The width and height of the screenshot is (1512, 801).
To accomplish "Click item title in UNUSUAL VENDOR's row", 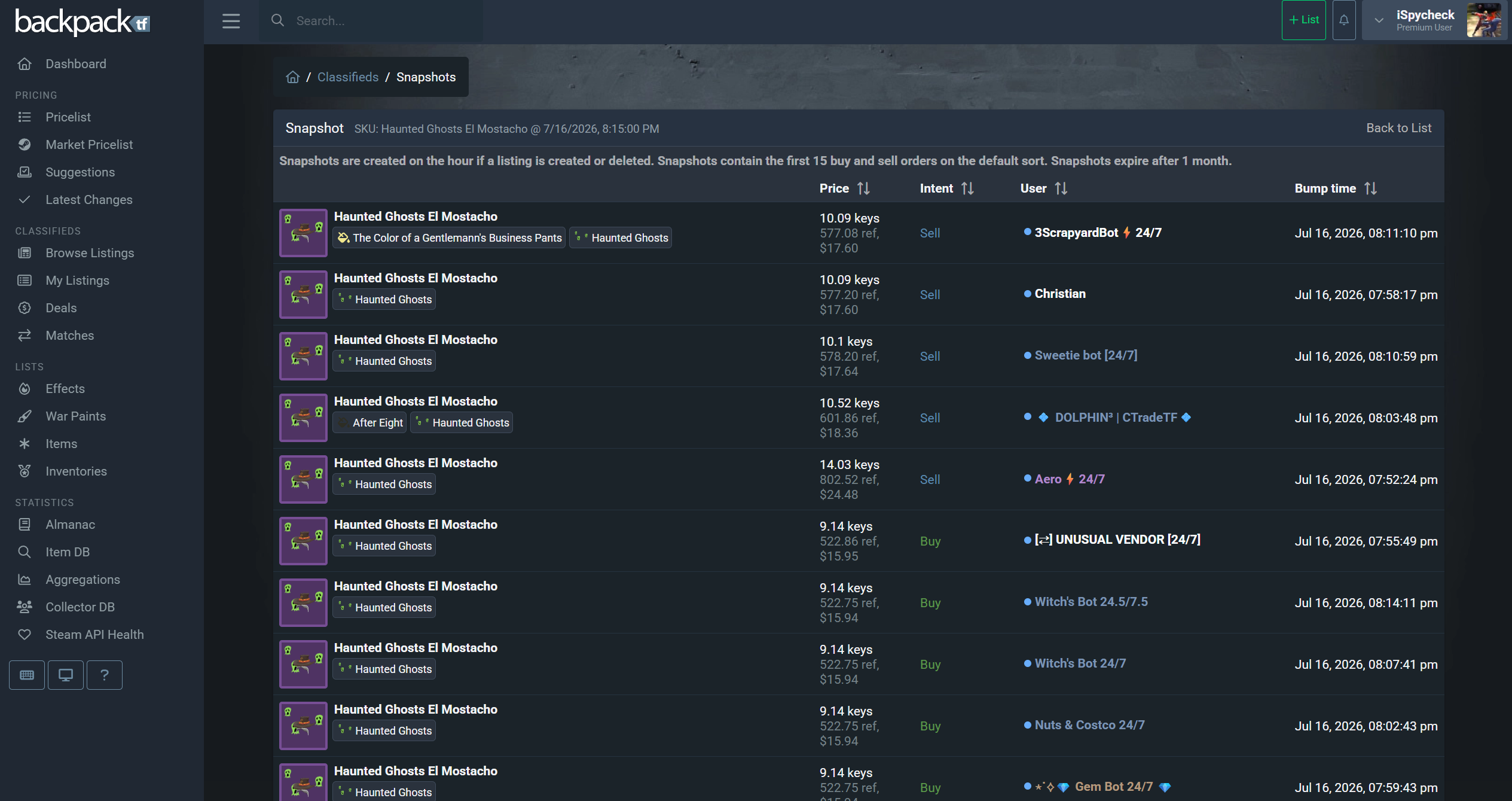I will tap(416, 525).
